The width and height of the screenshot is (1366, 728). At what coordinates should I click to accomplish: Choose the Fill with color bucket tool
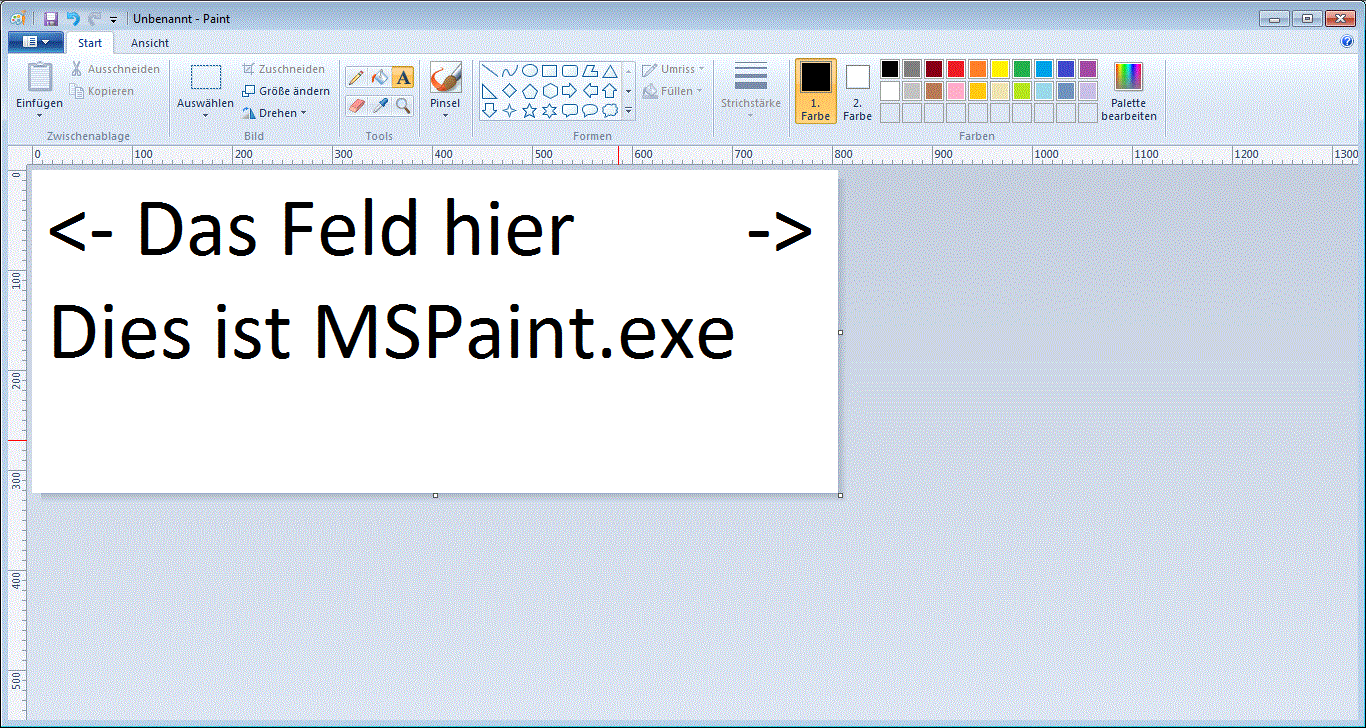point(379,77)
